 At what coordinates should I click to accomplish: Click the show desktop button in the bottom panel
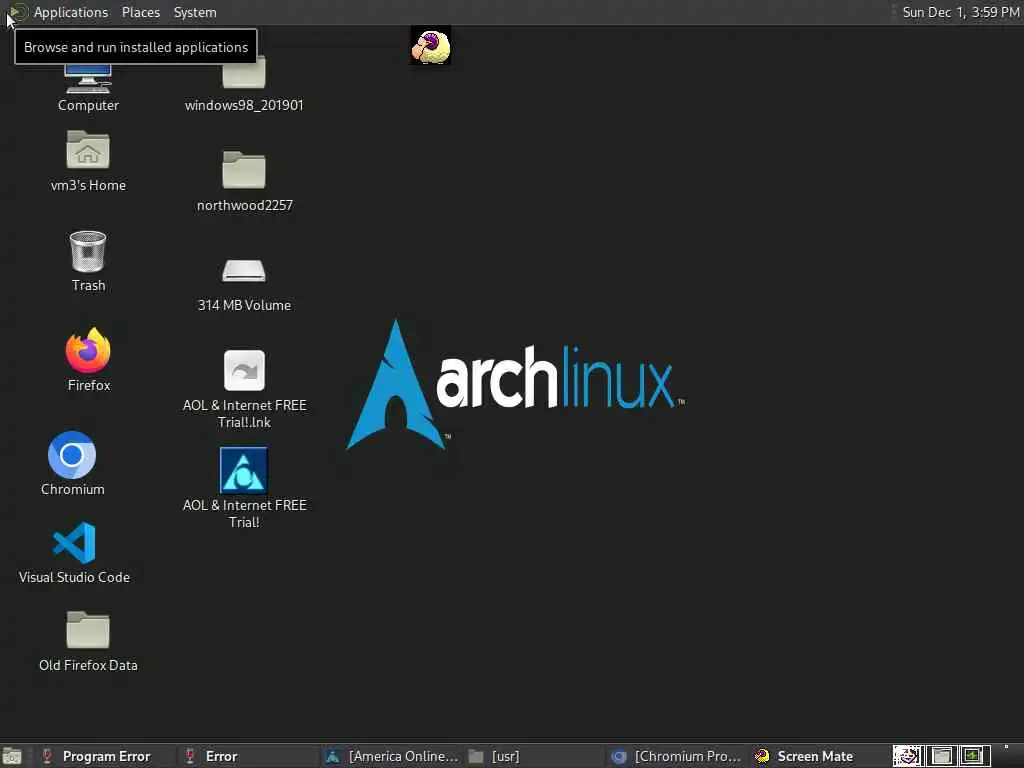[x=12, y=756]
